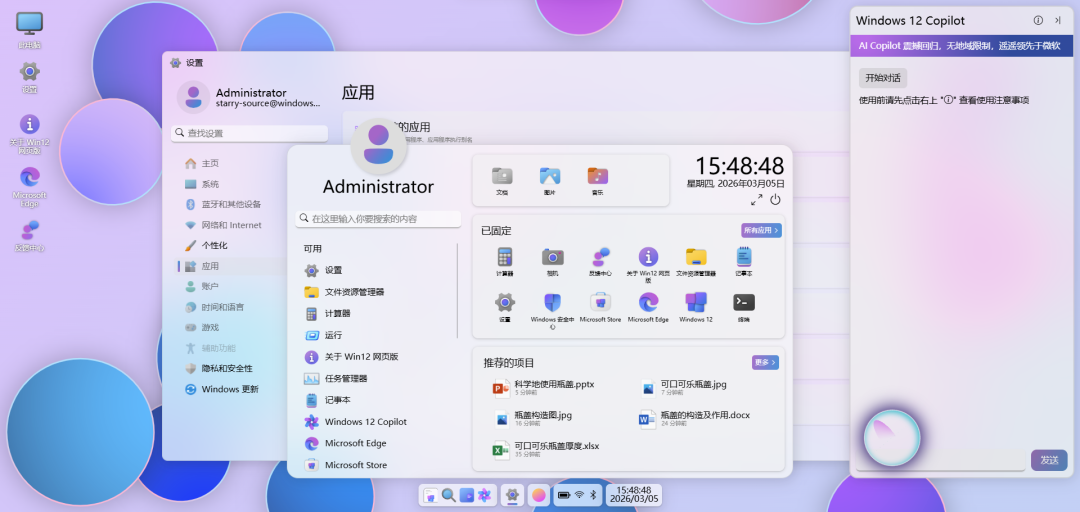Open the taskbar date and time flyout
The height and width of the screenshot is (512, 1080).
tap(634, 495)
